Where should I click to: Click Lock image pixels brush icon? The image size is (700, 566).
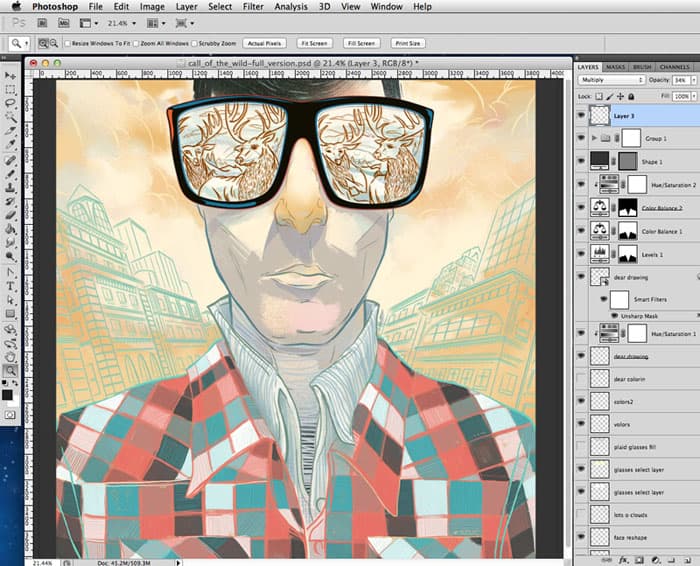[610, 96]
